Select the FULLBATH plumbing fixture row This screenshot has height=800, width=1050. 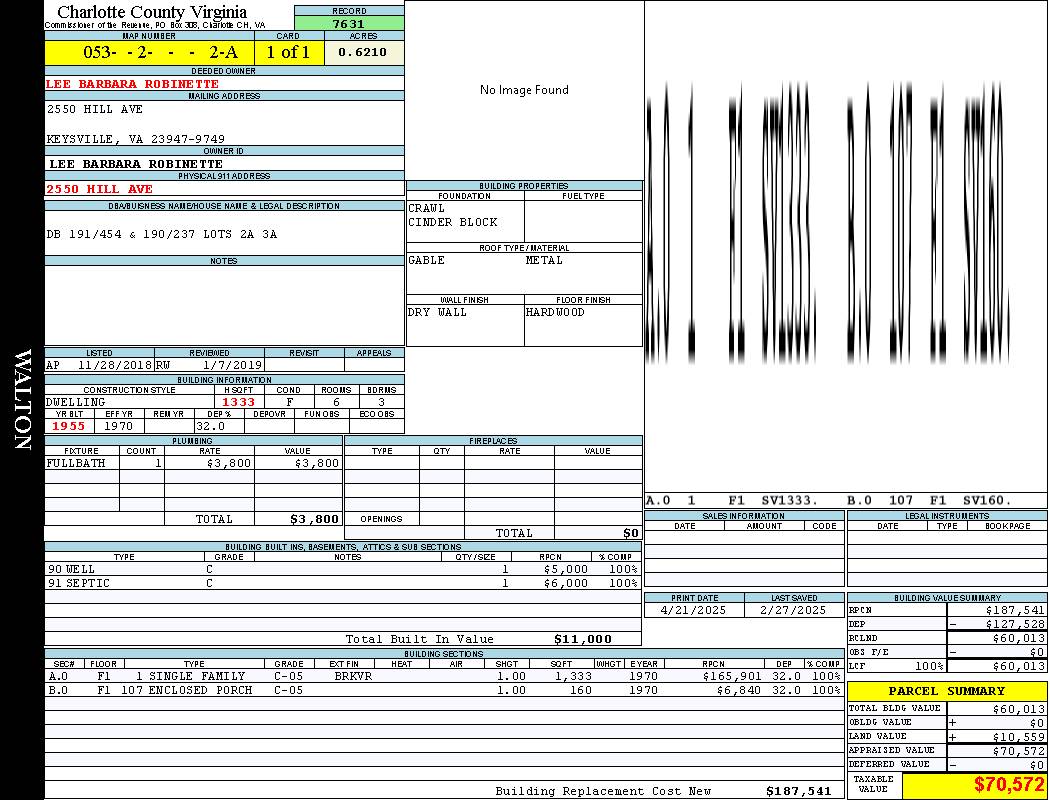point(194,463)
